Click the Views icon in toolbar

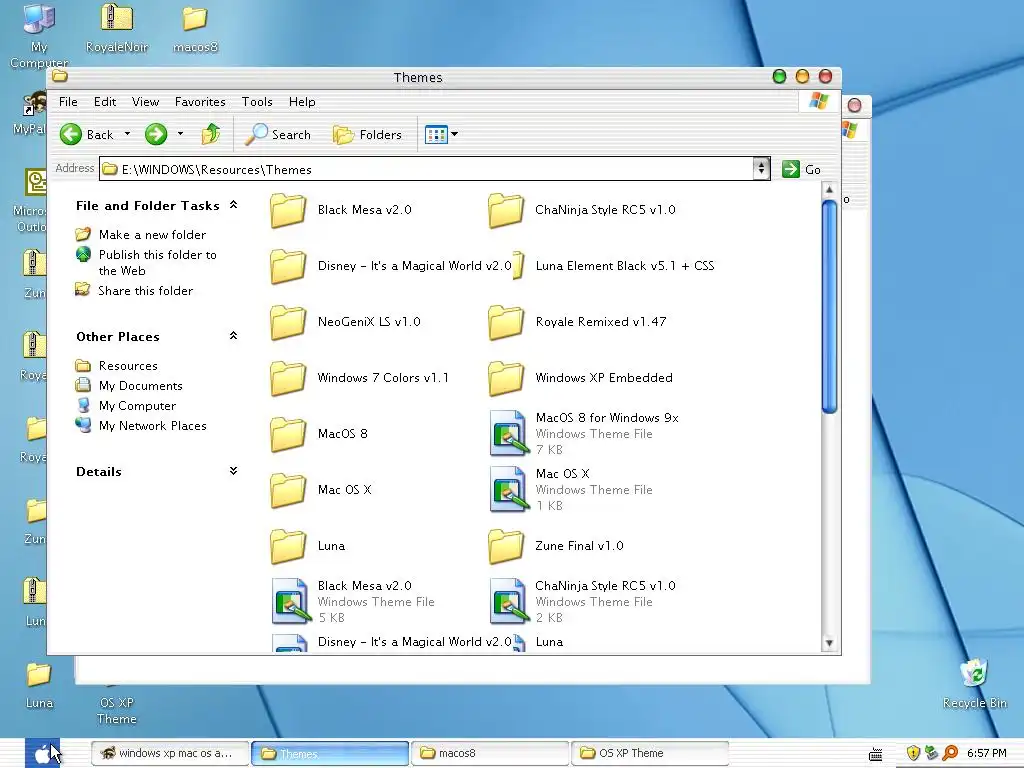436,135
